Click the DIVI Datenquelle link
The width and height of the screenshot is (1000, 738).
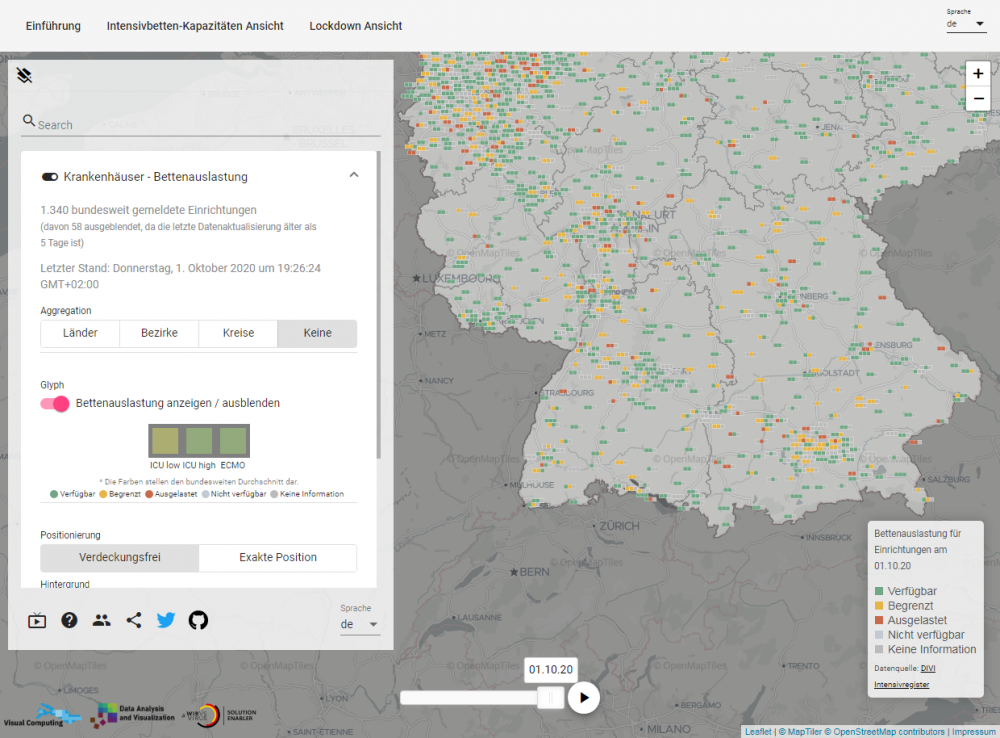928,667
